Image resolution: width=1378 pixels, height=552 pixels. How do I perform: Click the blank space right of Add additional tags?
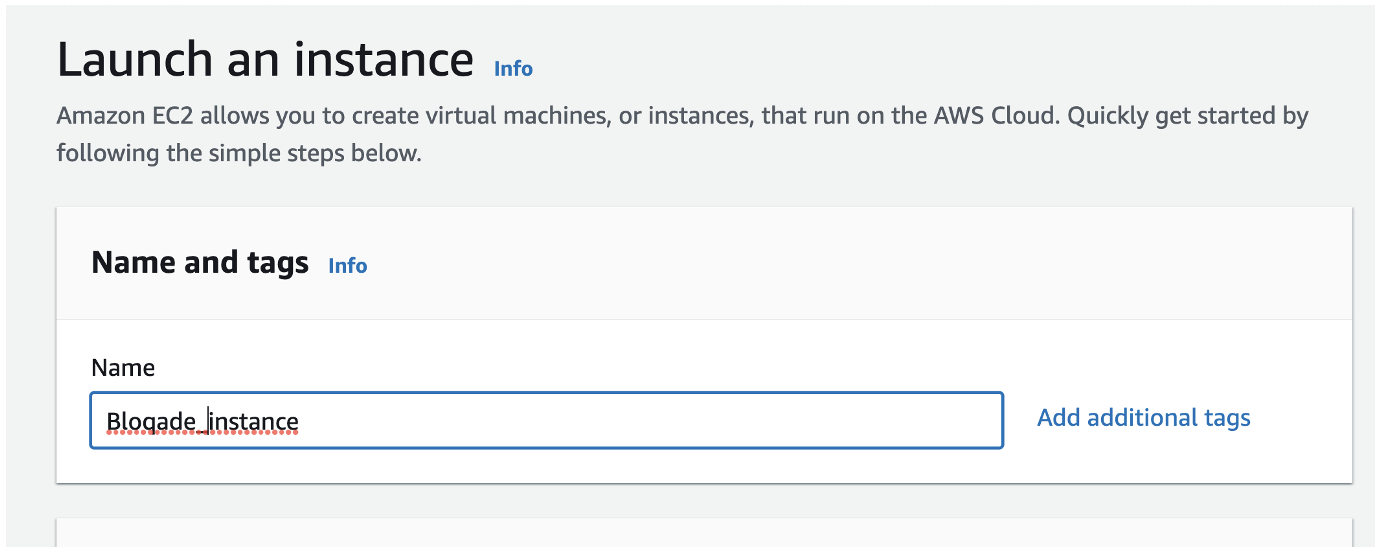(x=1300, y=418)
